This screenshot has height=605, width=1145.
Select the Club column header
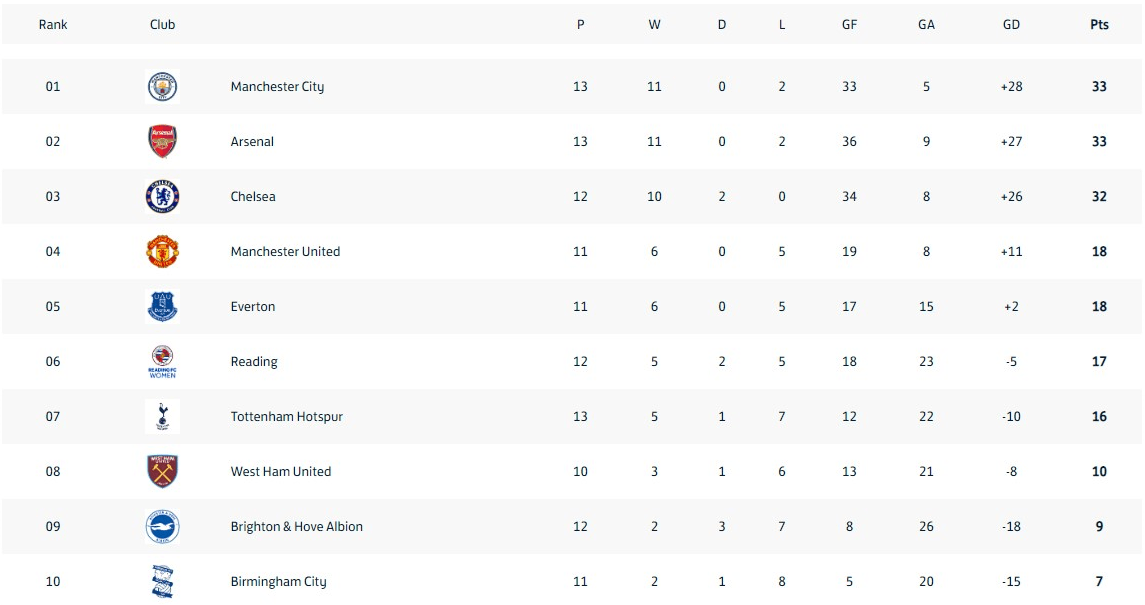(x=162, y=25)
